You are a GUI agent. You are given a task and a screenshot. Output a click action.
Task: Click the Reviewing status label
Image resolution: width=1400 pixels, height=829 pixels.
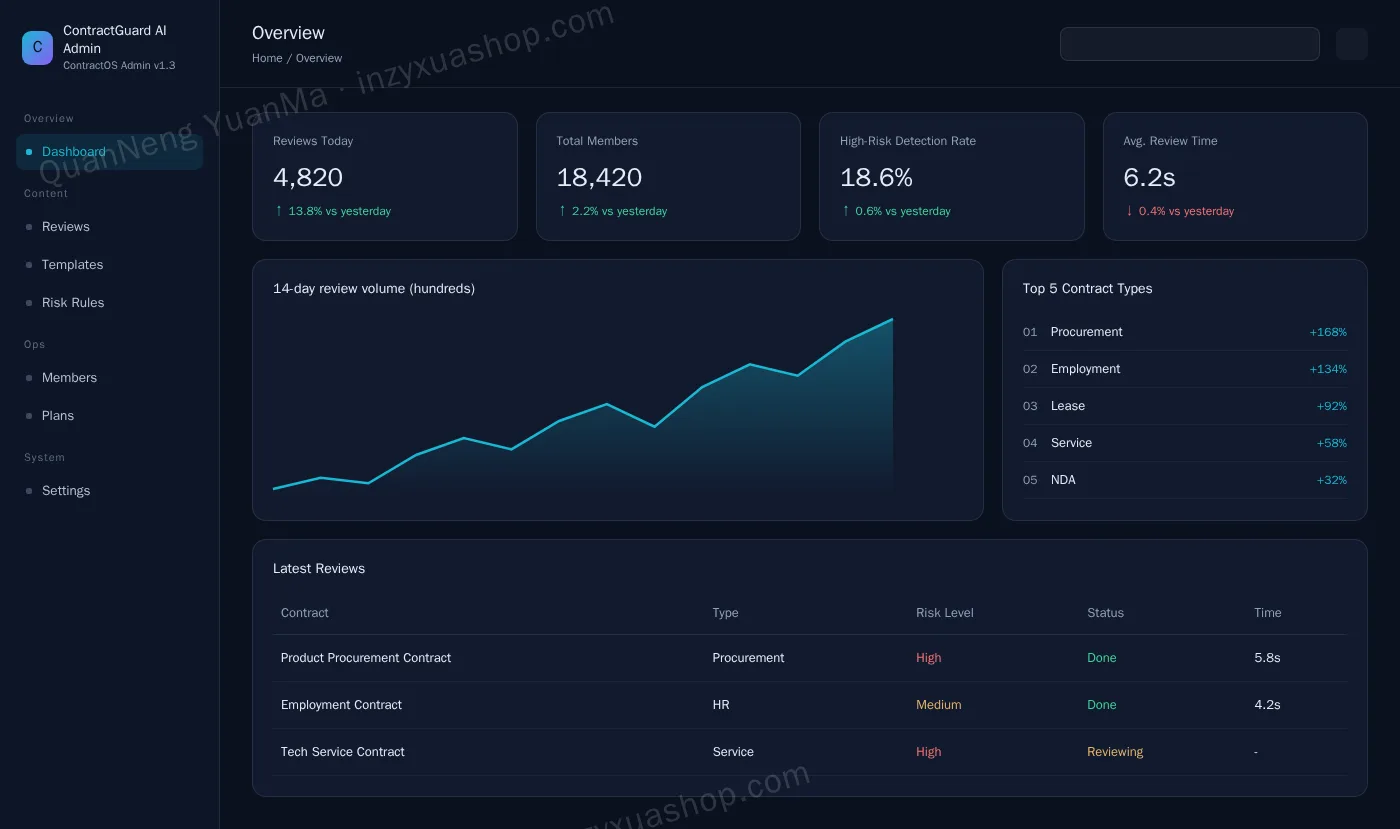tap(1115, 752)
